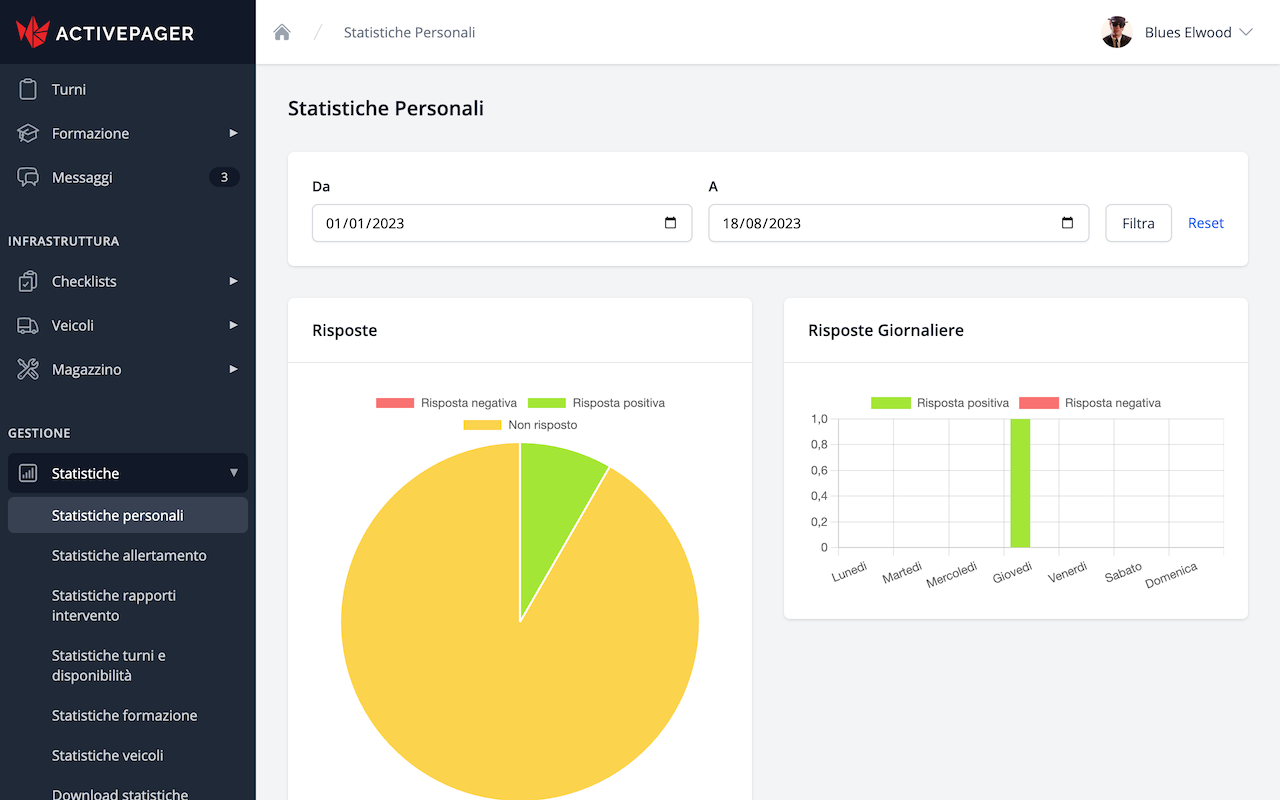Collapse the Statistiche menu arrow
Image resolution: width=1280 pixels, height=800 pixels.
point(233,473)
